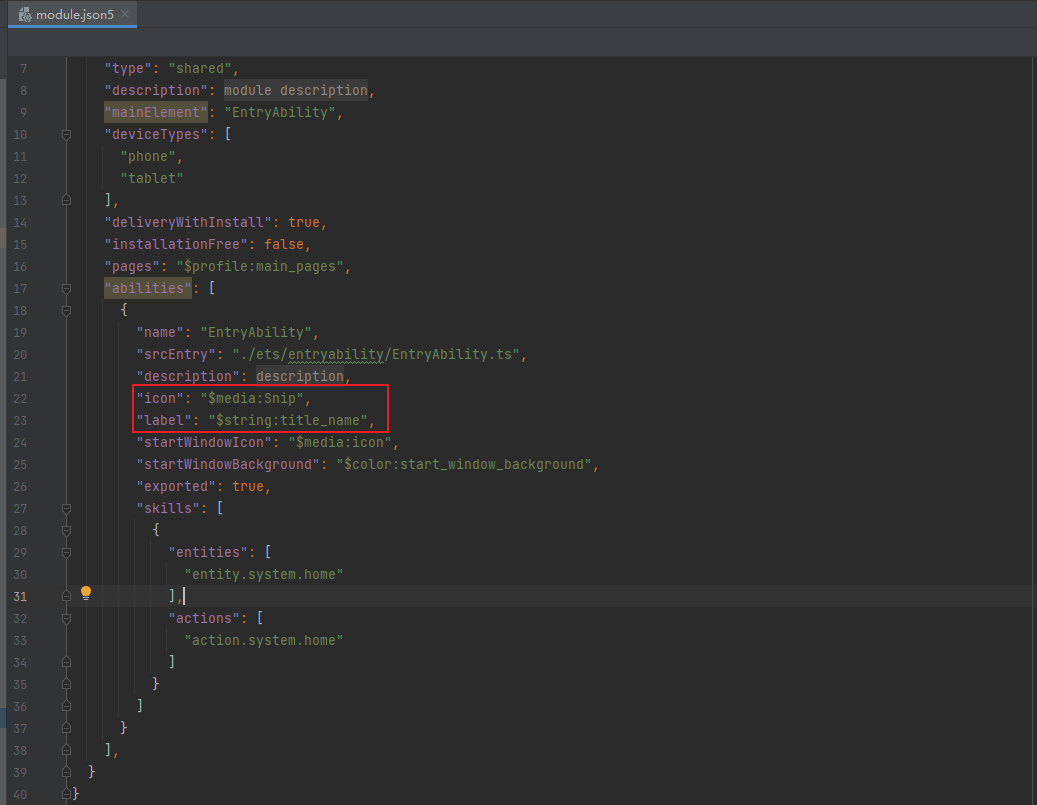Click the false value on line 15
This screenshot has height=805, width=1037.
pos(284,245)
